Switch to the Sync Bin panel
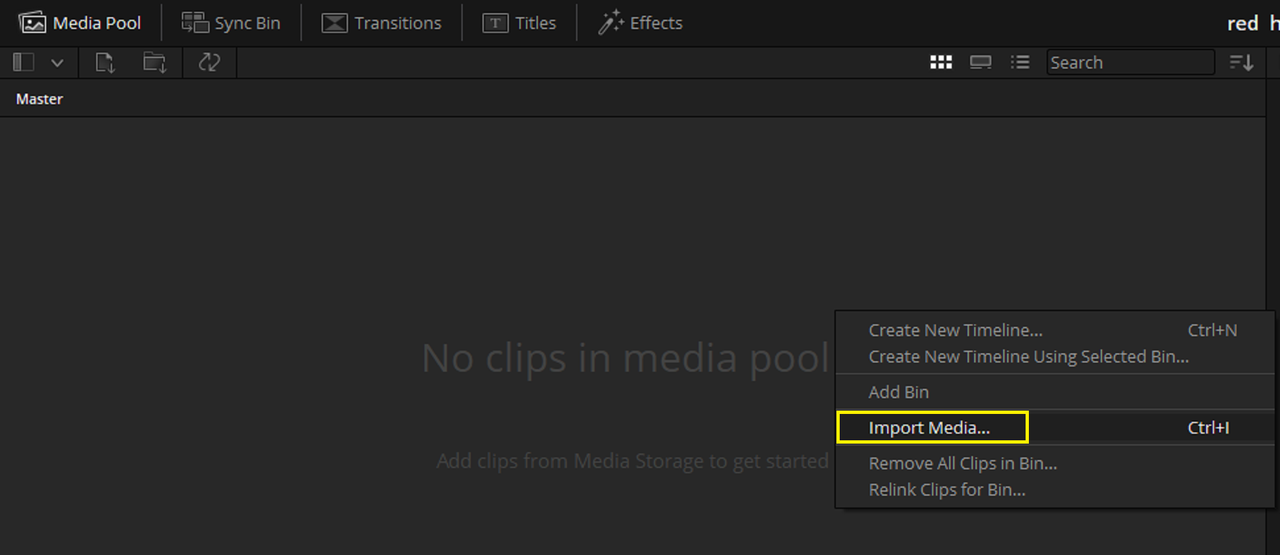Screen dimensions: 1280x555 pos(231,22)
